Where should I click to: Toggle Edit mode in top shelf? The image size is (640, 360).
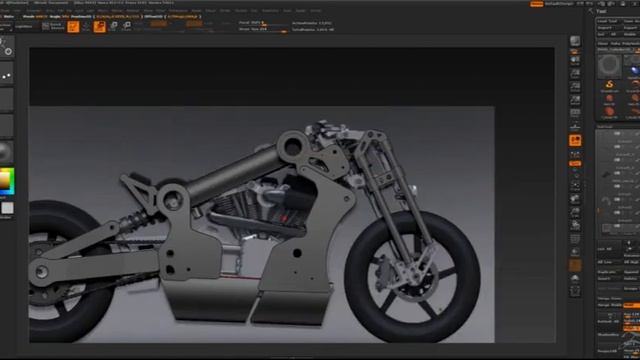point(73,27)
